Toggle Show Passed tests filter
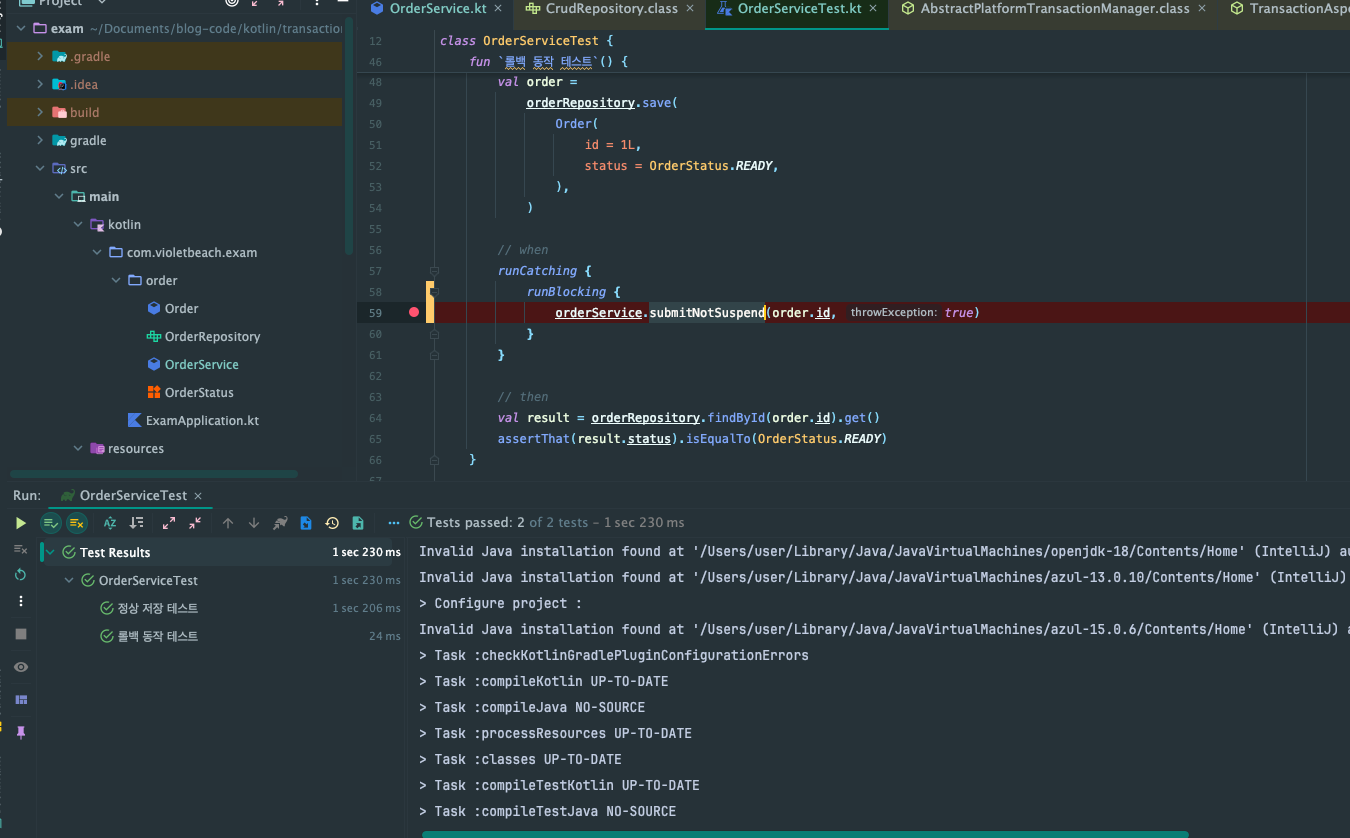This screenshot has width=1350, height=838. tap(51, 523)
